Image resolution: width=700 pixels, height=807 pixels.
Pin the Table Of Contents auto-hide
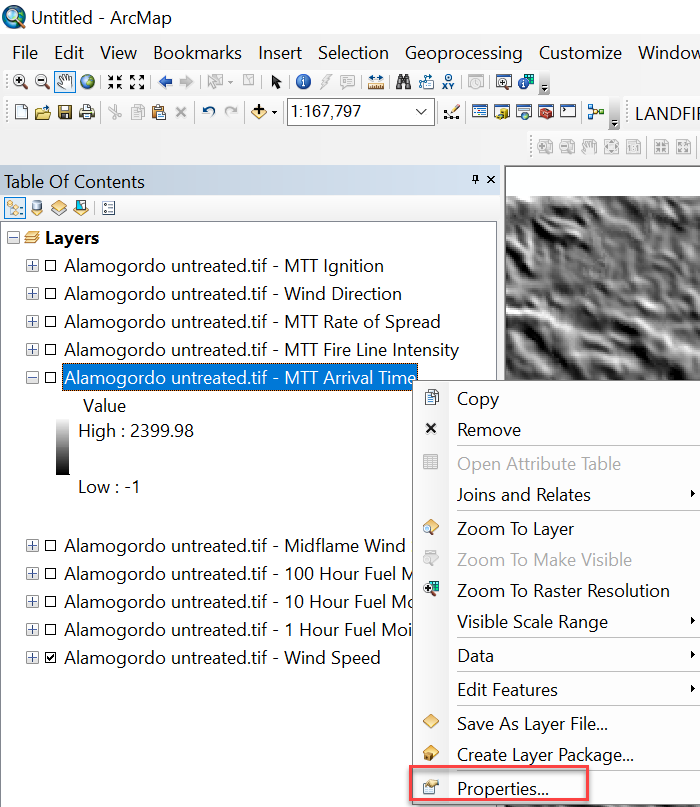476,180
